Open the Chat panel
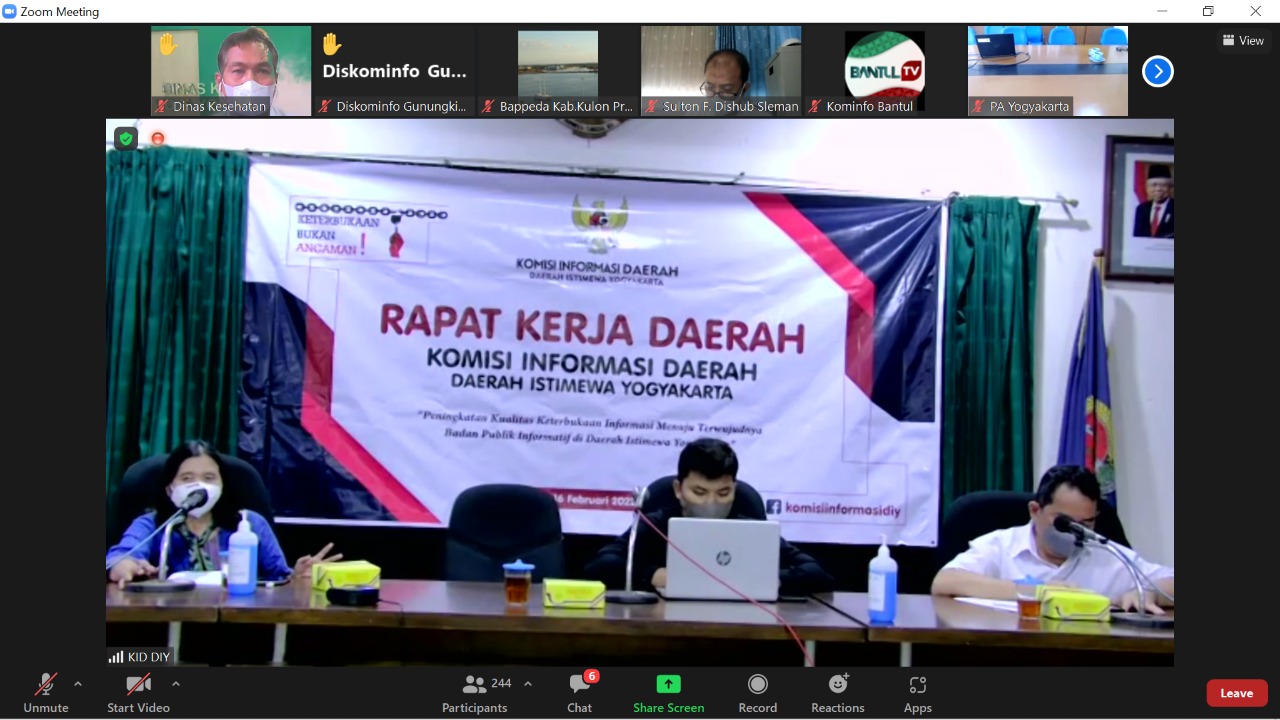 coord(580,693)
